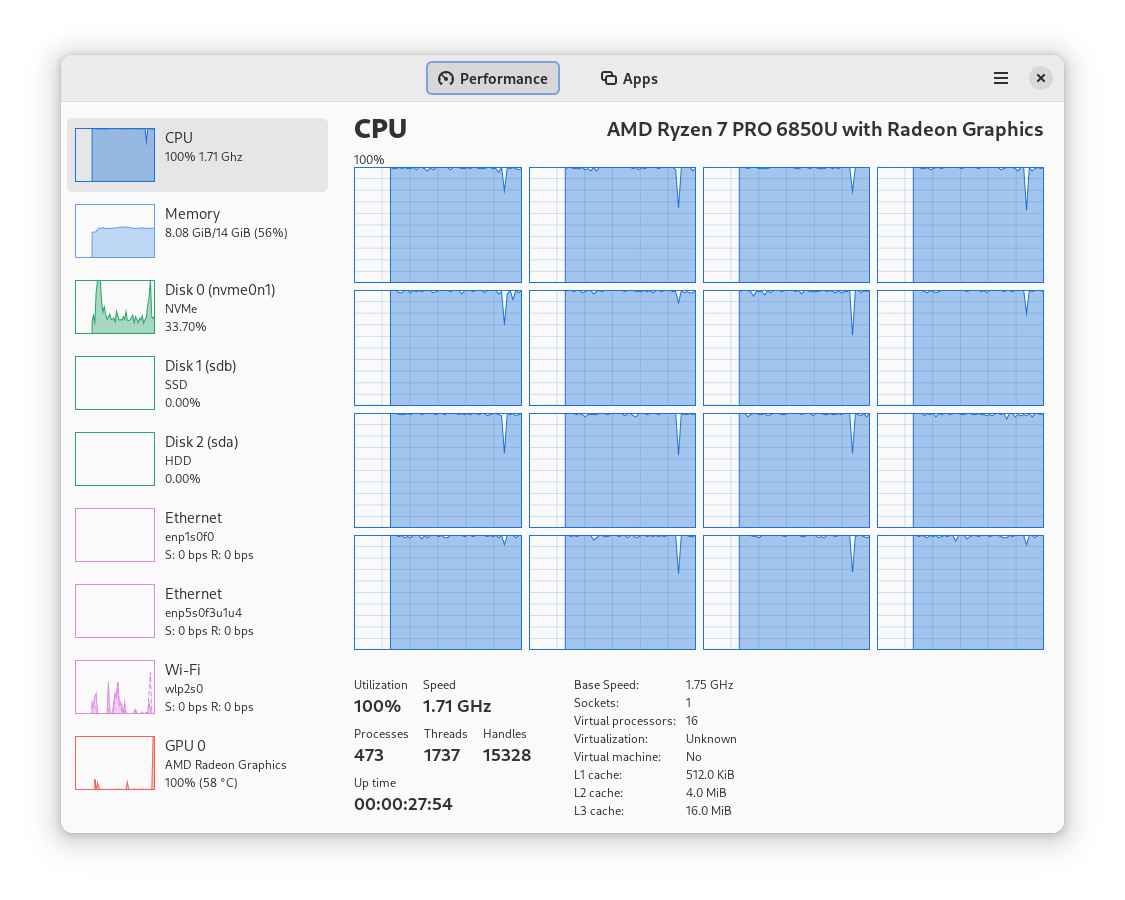Close the system monitor window
Image resolution: width=1125 pixels, height=900 pixels.
click(x=1041, y=78)
